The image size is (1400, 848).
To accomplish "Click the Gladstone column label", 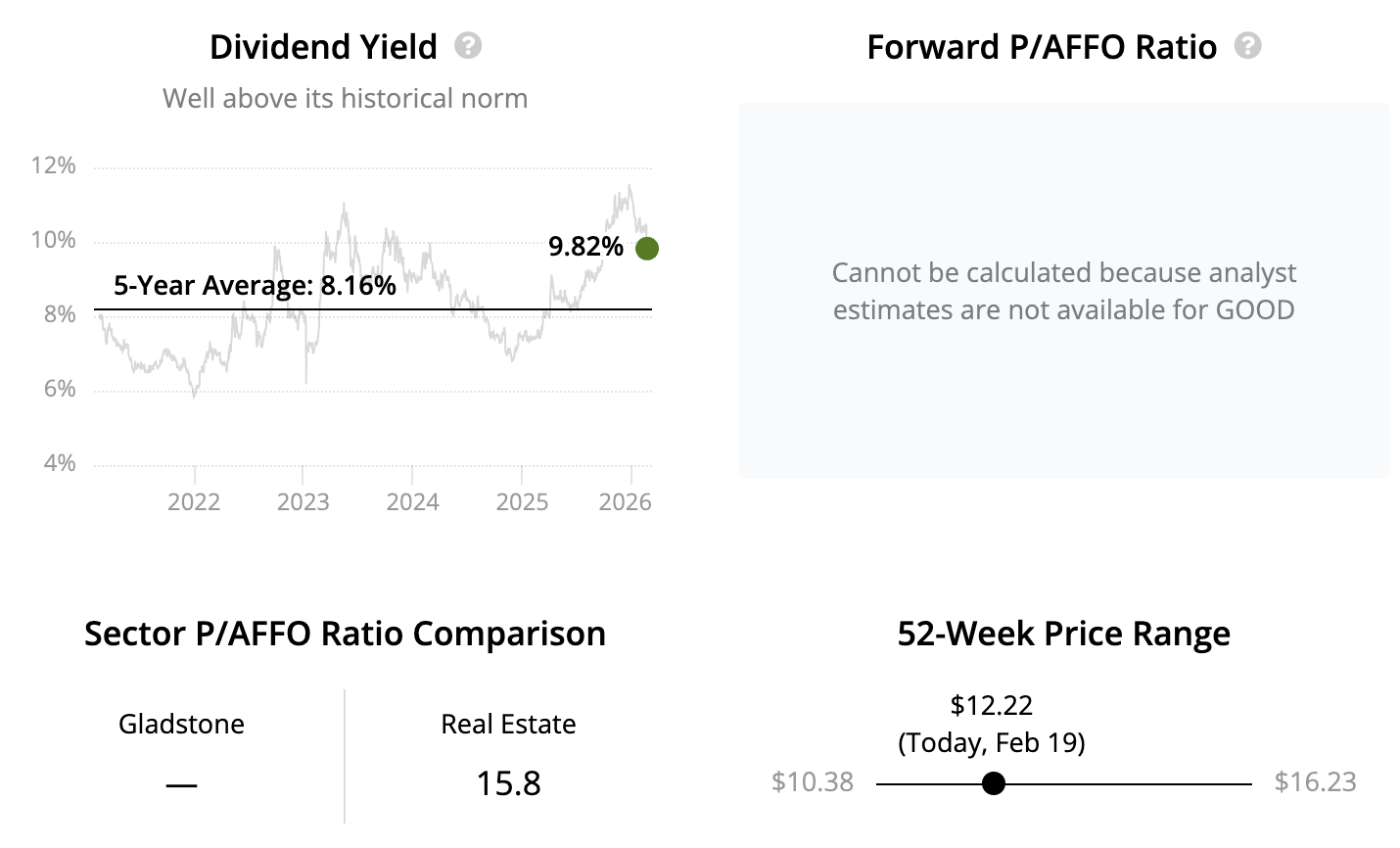I will pyautogui.click(x=181, y=724).
